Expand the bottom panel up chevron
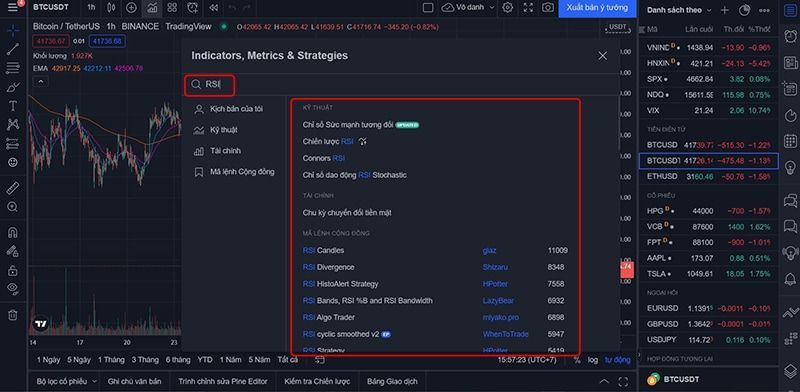The height and width of the screenshot is (392, 800). [x=604, y=381]
